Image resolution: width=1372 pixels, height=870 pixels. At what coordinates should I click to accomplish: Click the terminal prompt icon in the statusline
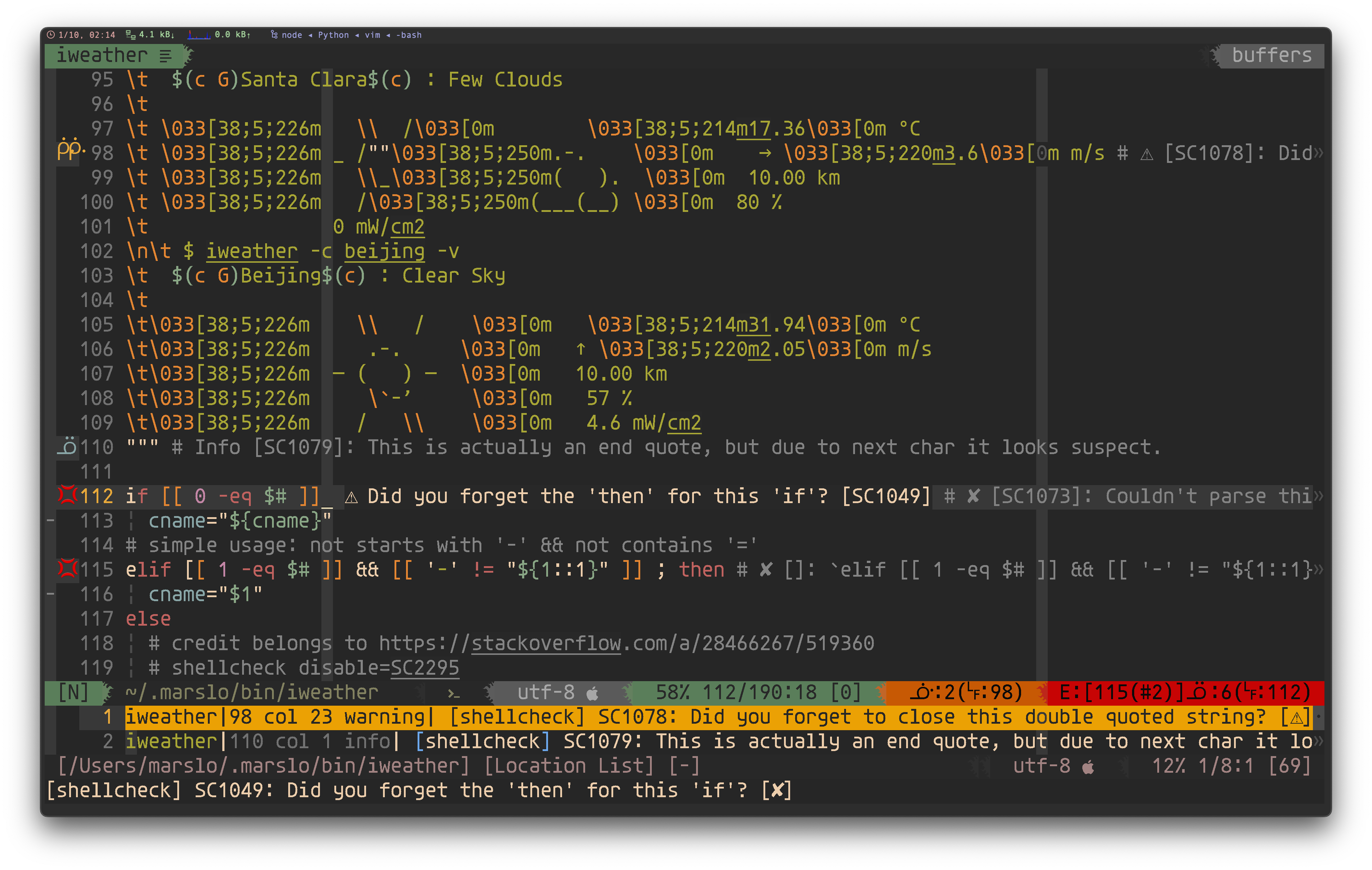point(454,693)
